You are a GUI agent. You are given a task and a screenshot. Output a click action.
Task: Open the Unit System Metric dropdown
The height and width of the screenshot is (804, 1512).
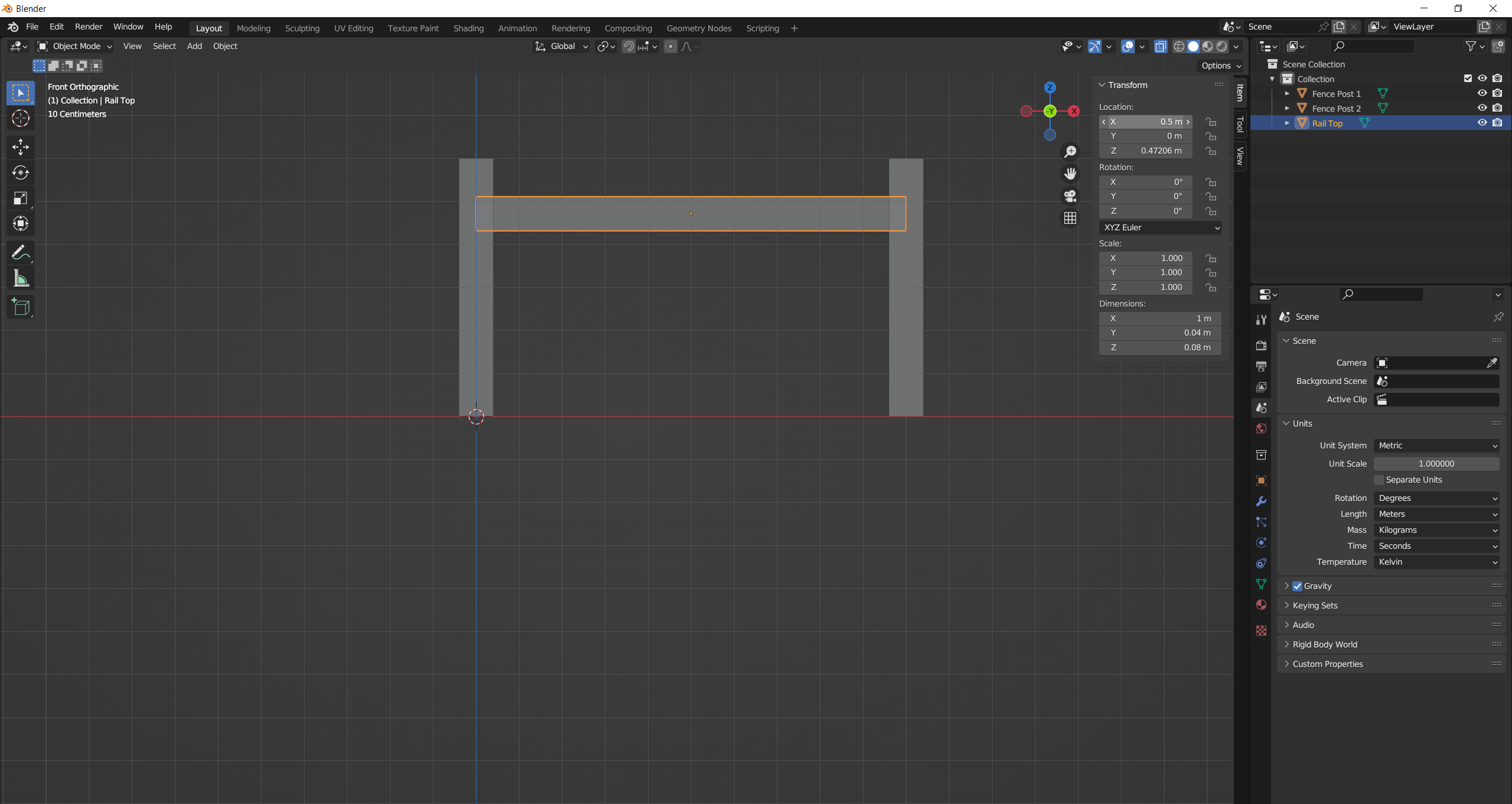point(1436,445)
